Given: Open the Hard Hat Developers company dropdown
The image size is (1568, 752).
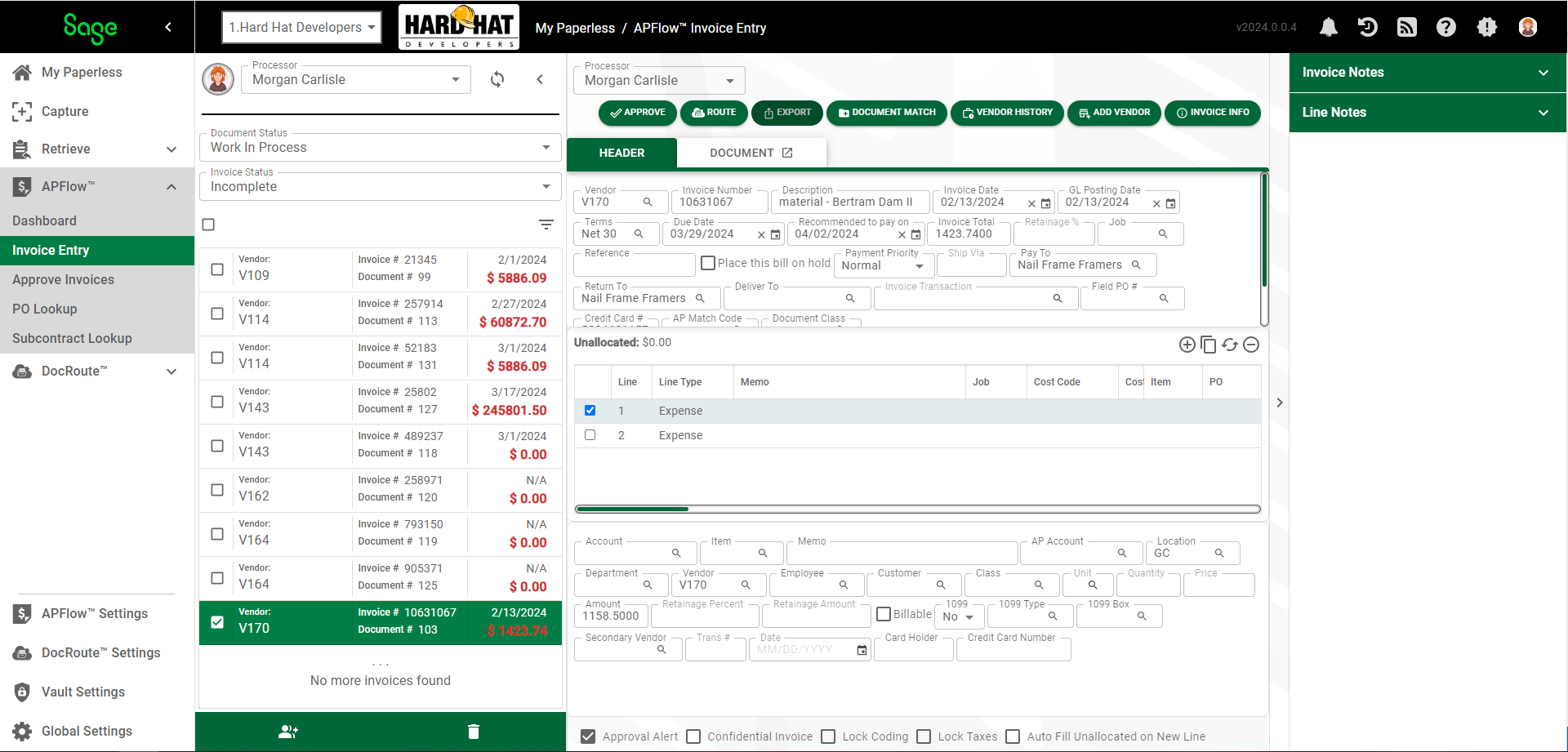Looking at the screenshot, I should click(301, 27).
